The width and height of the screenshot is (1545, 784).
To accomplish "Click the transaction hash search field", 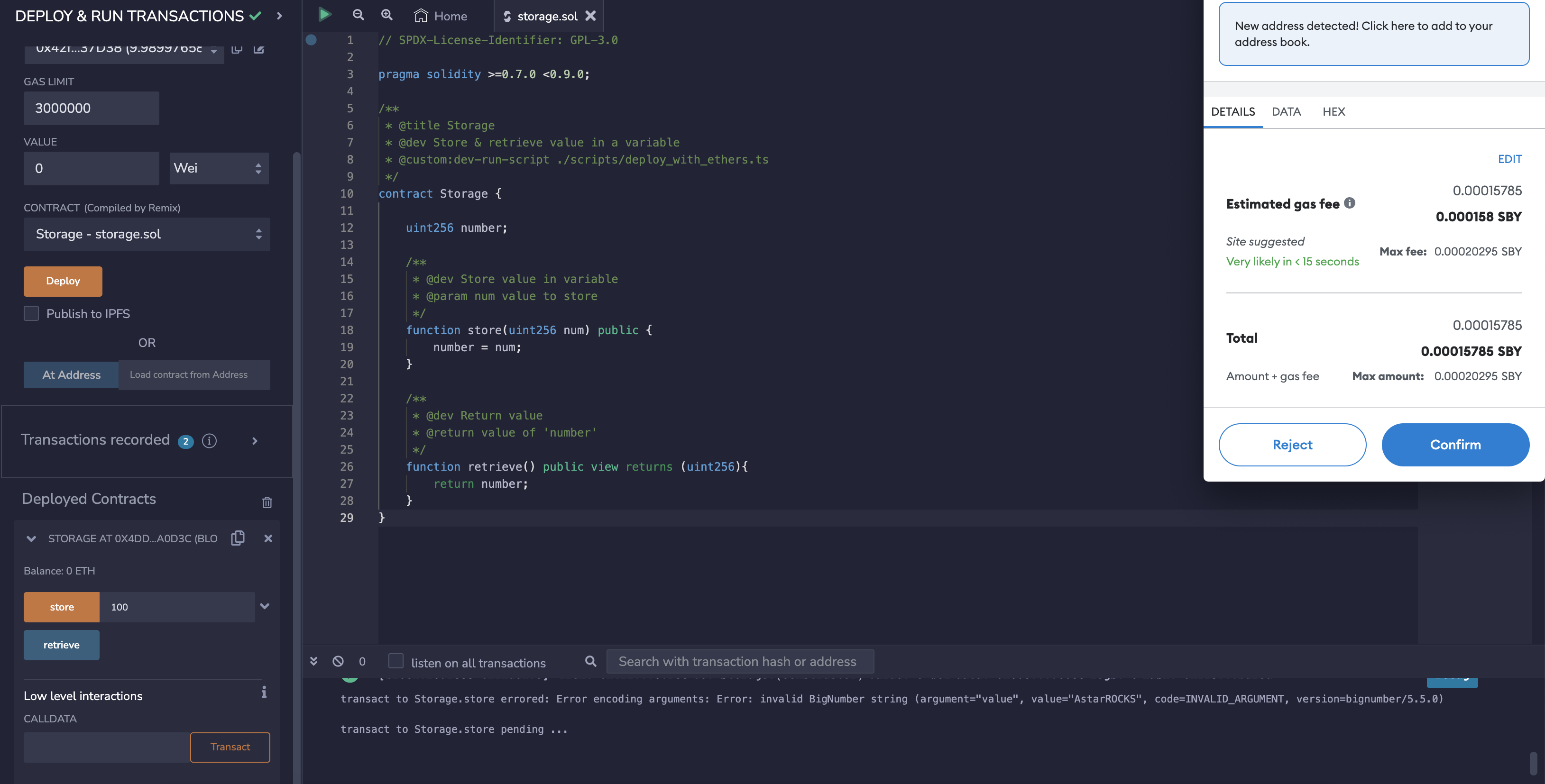I will [x=739, y=661].
